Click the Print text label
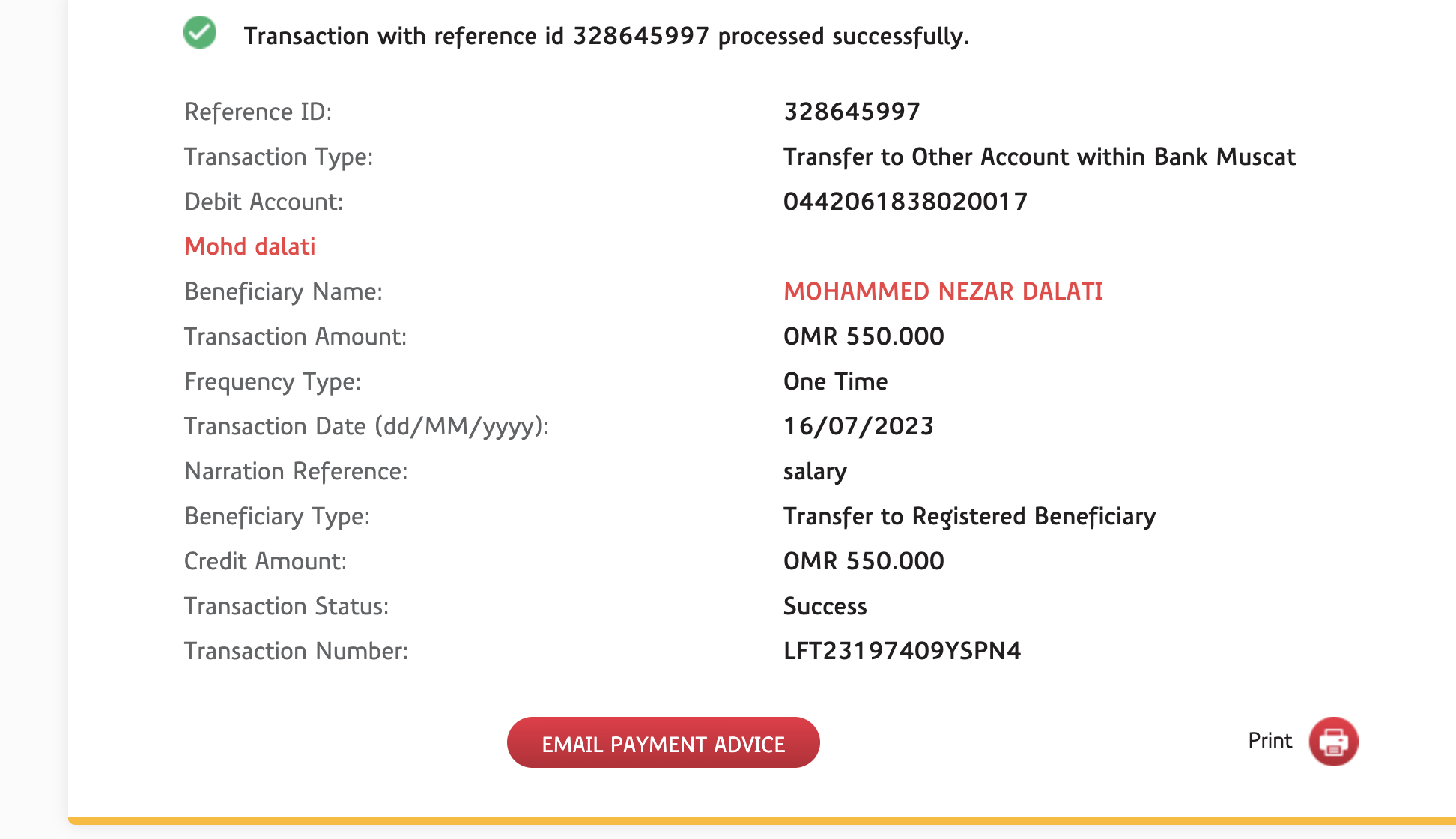 (1270, 741)
